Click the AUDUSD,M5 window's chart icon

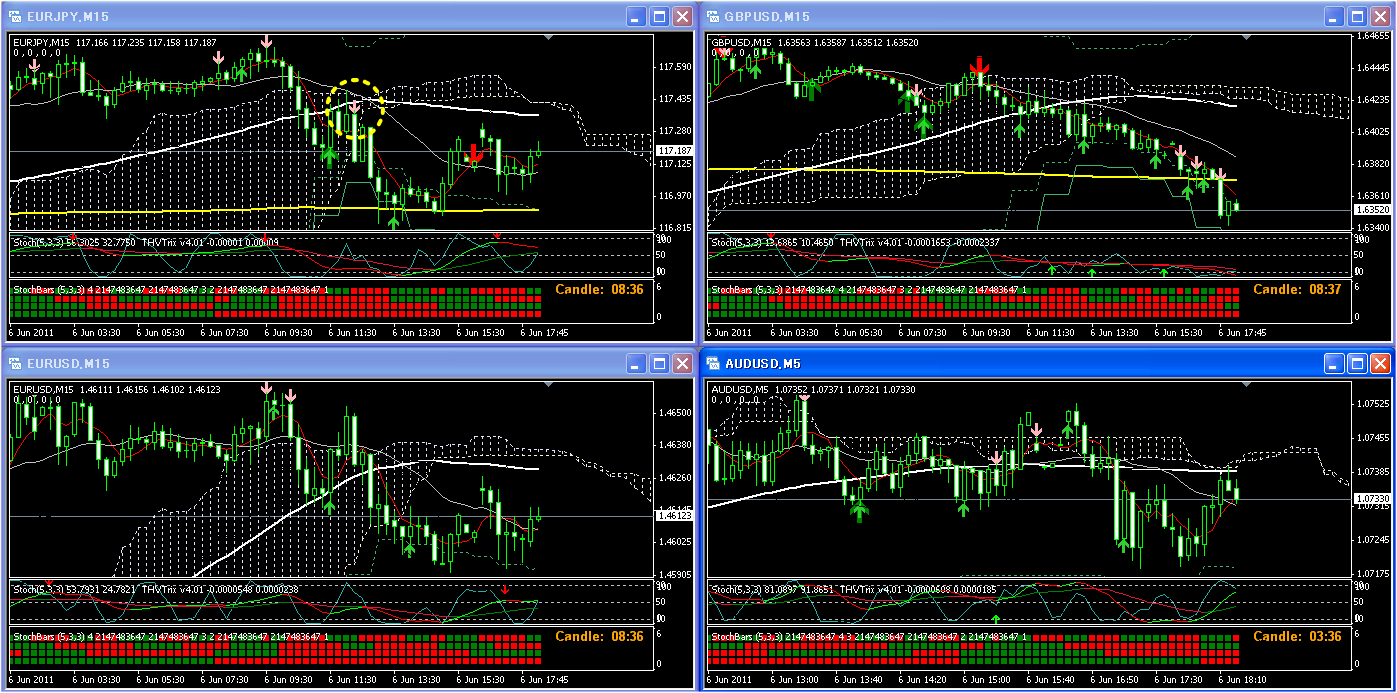713,363
